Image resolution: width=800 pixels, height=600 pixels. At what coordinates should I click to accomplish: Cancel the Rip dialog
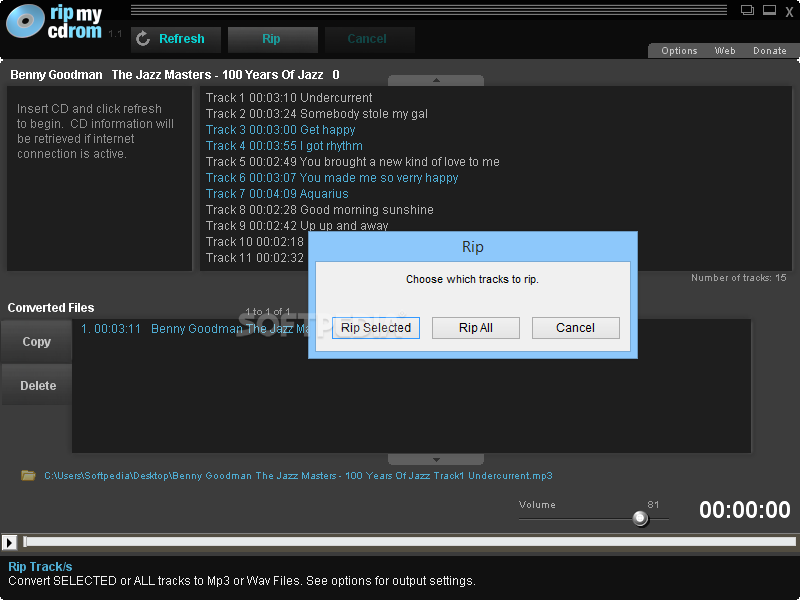[x=576, y=328]
